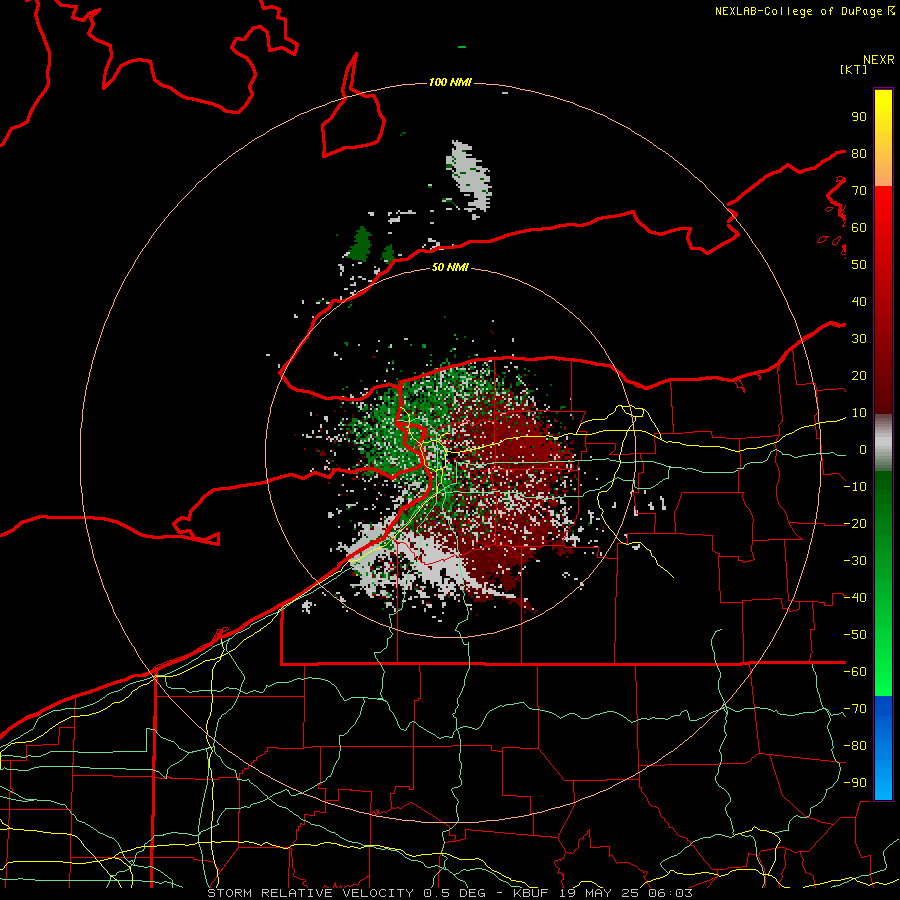This screenshot has width=900, height=900.
Task: Click the "70" value on the velocity scale
Action: tap(859, 191)
